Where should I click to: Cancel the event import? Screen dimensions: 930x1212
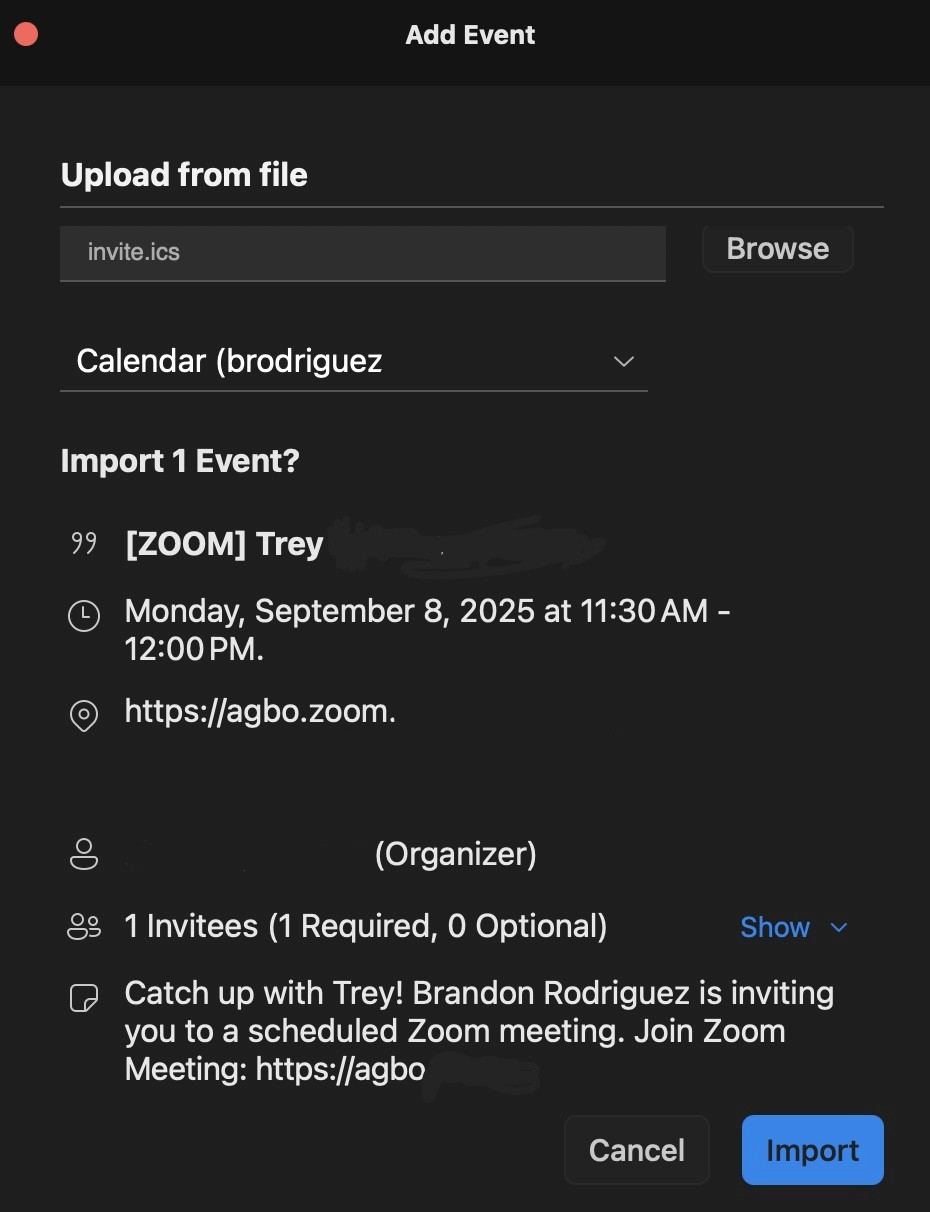[x=637, y=1150]
